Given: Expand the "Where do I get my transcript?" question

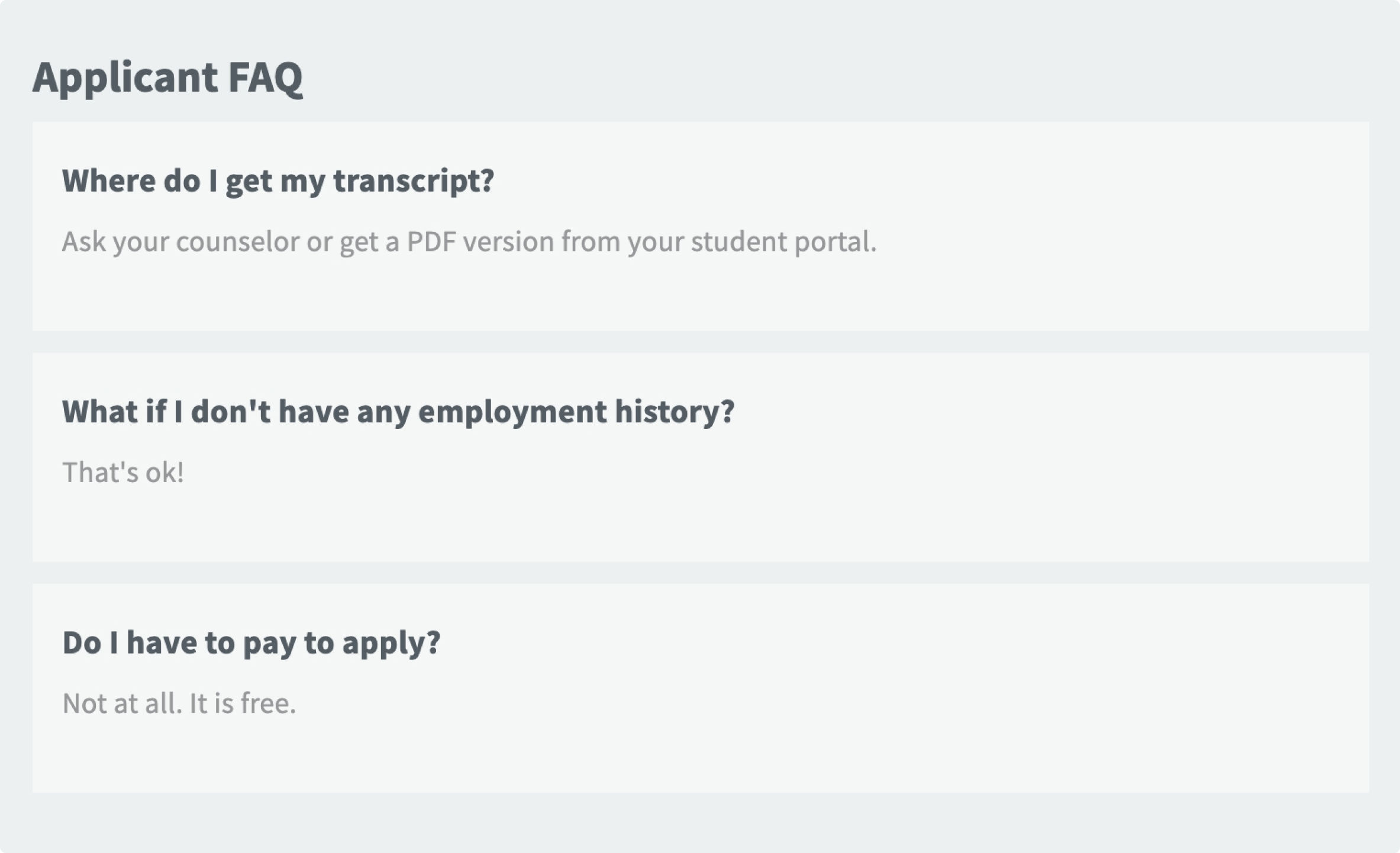Looking at the screenshot, I should click(x=278, y=181).
